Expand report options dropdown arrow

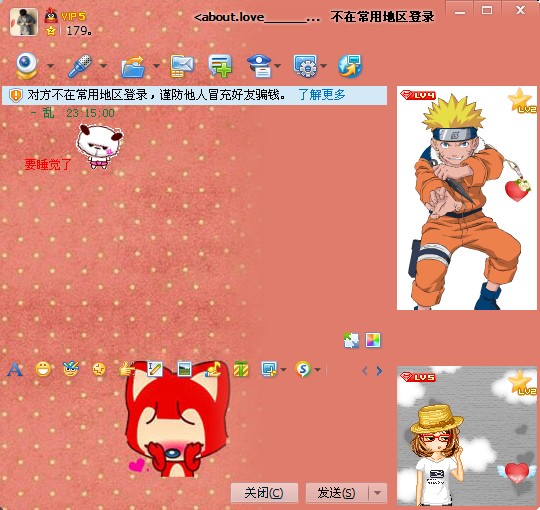(278, 66)
